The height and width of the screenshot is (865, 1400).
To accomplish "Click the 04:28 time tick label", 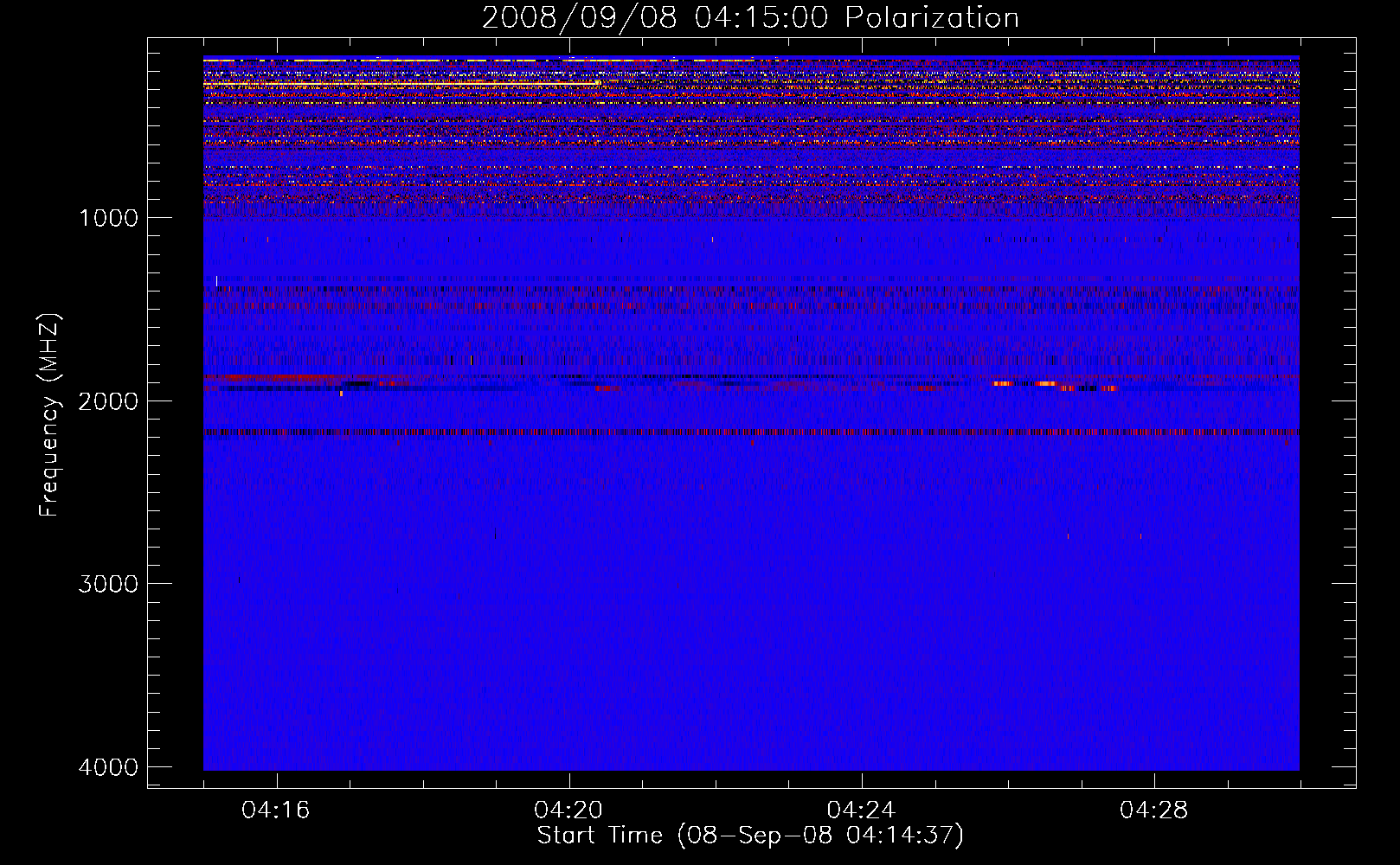I will [1153, 810].
